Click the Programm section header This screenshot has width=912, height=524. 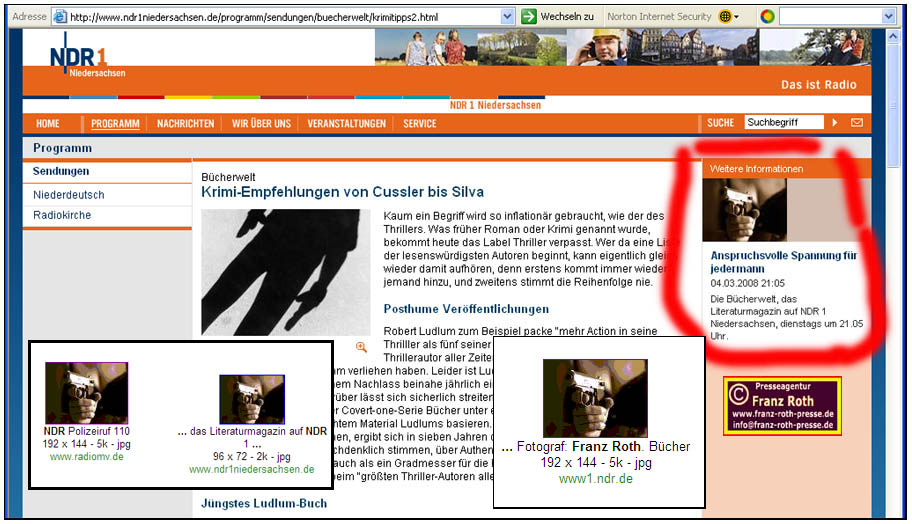(62, 148)
